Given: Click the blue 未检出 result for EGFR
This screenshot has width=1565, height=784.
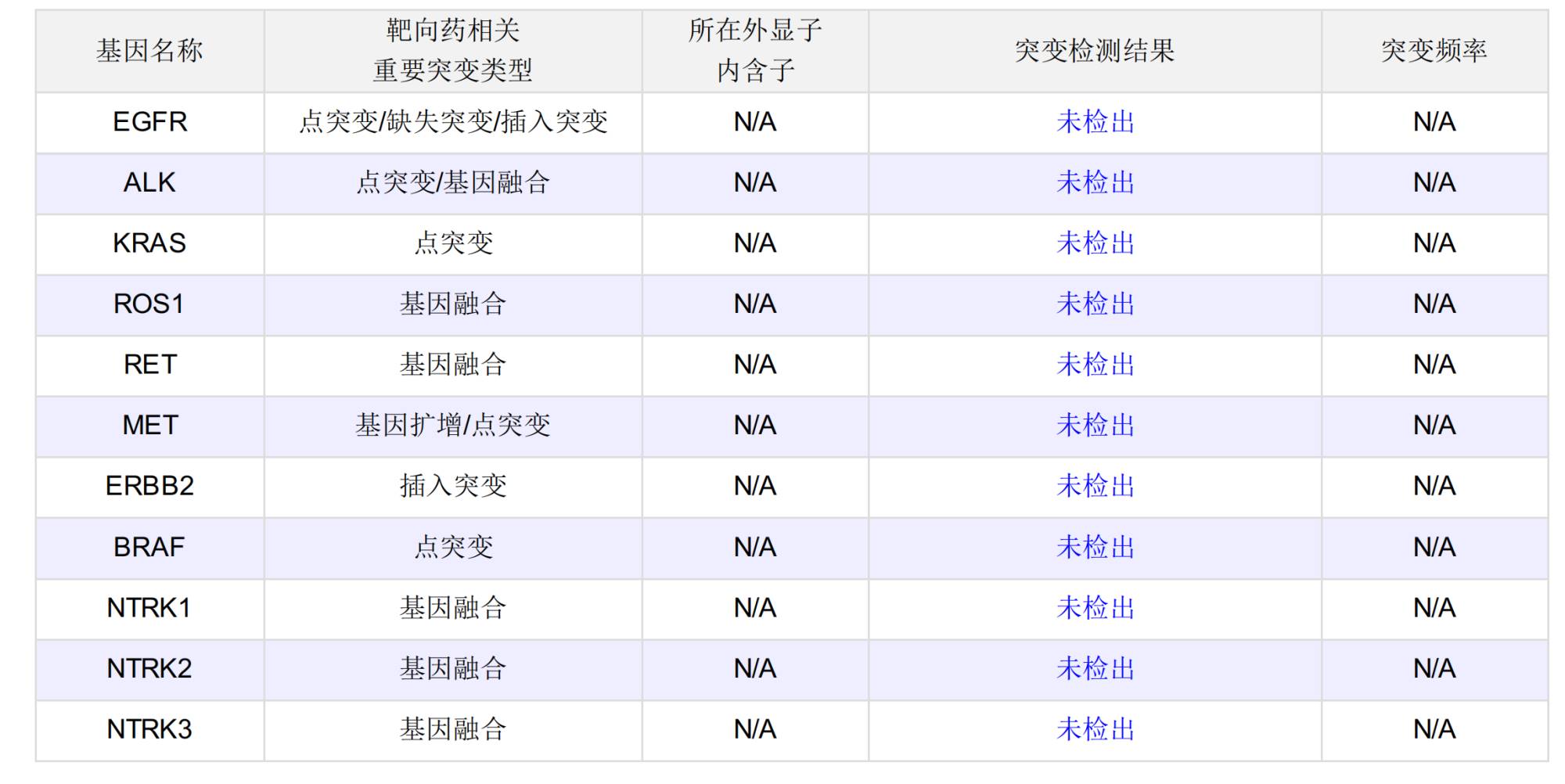Looking at the screenshot, I should click(x=1095, y=122).
